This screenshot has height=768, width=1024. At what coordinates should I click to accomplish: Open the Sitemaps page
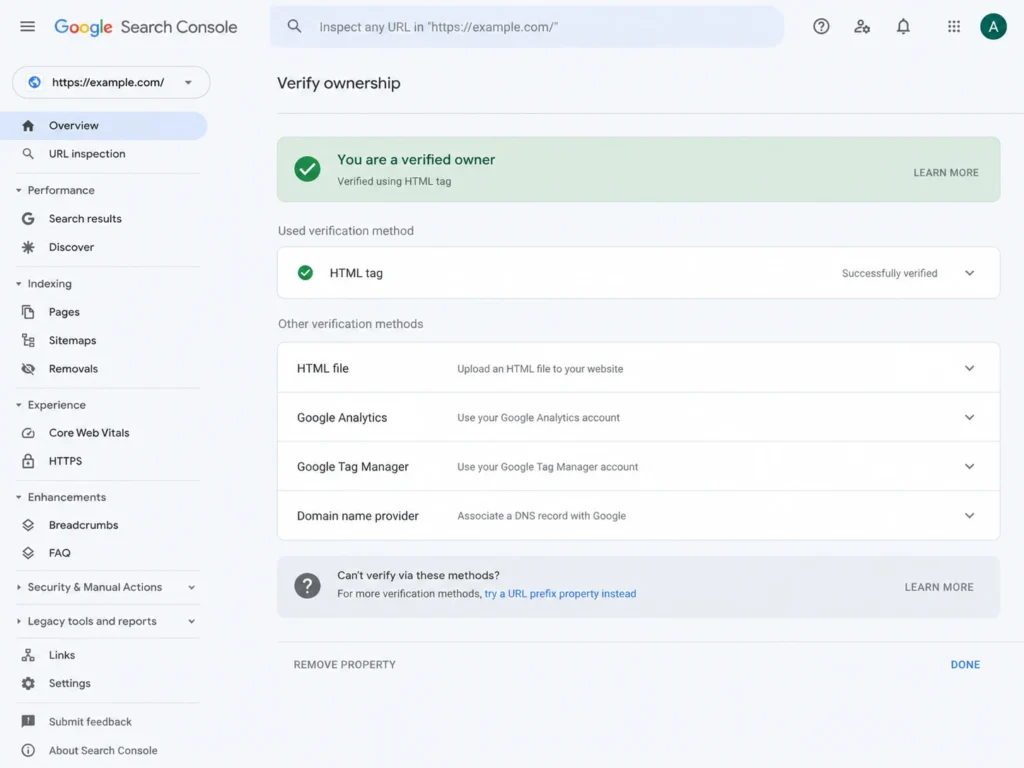pos(72,340)
